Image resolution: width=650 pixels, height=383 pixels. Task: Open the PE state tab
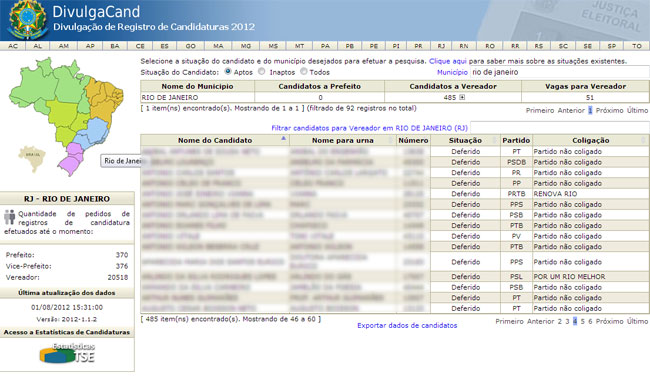click(x=374, y=46)
